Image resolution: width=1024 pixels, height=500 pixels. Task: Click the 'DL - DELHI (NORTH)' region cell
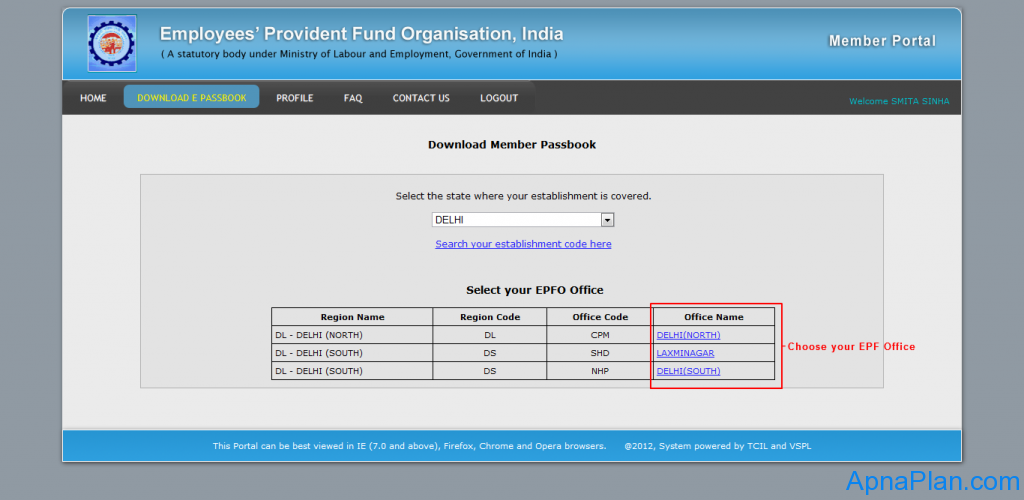pos(318,335)
